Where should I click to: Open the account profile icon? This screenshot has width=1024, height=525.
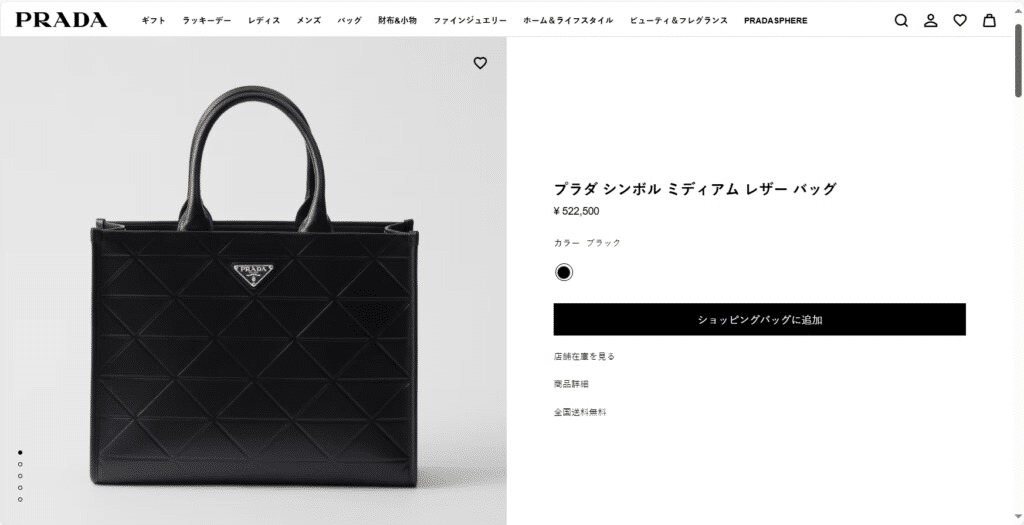[x=931, y=20]
